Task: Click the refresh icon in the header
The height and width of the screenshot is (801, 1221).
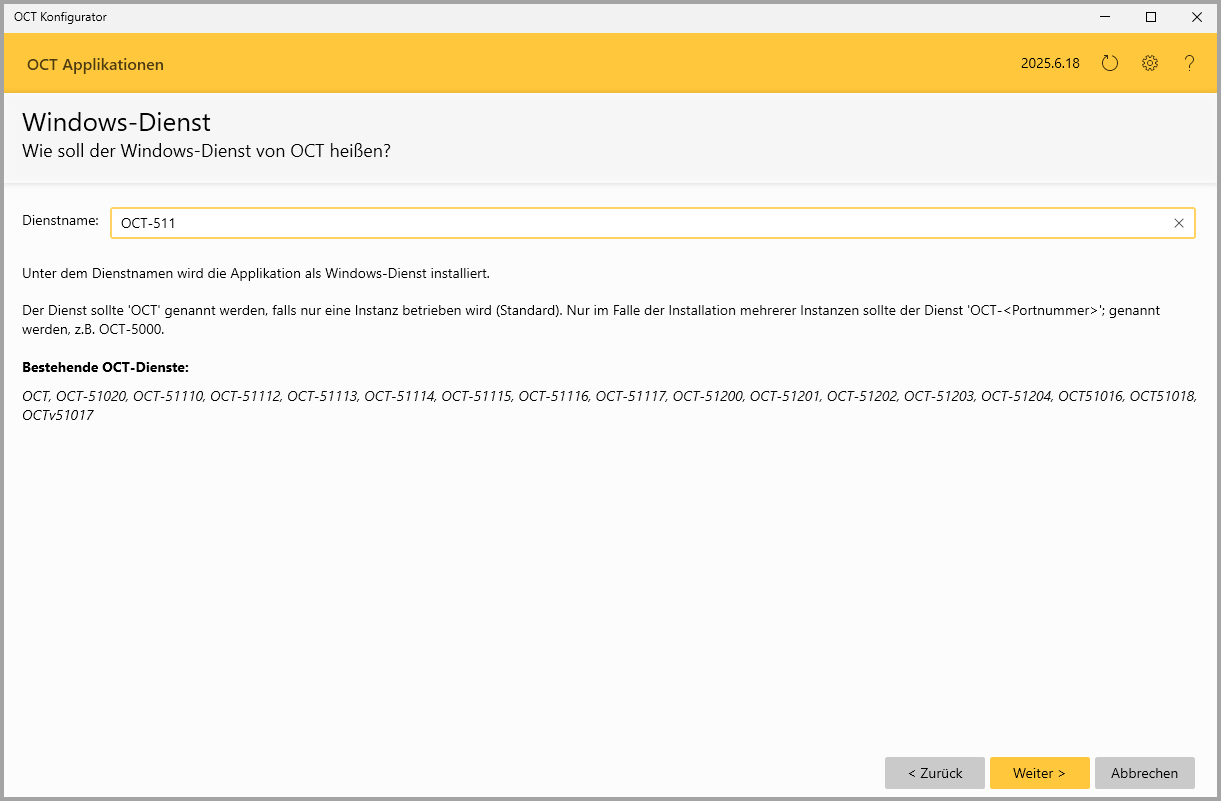Action: (1109, 64)
